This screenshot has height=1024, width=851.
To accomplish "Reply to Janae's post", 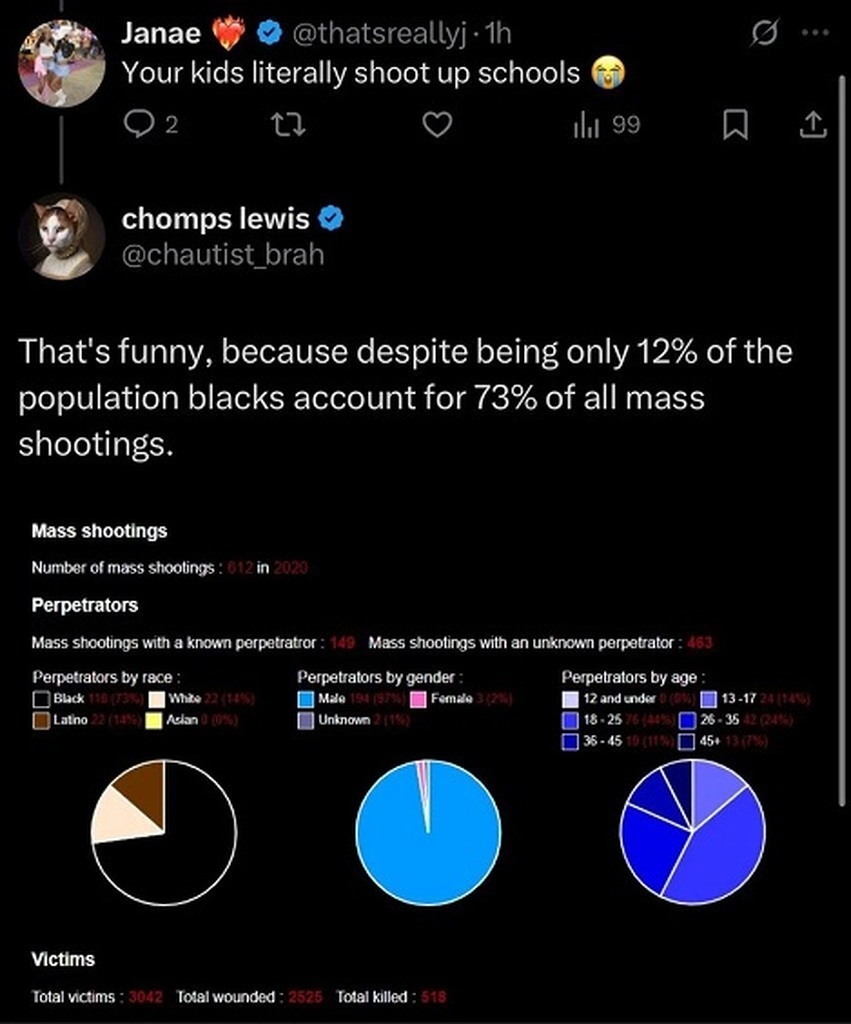I will (x=137, y=124).
